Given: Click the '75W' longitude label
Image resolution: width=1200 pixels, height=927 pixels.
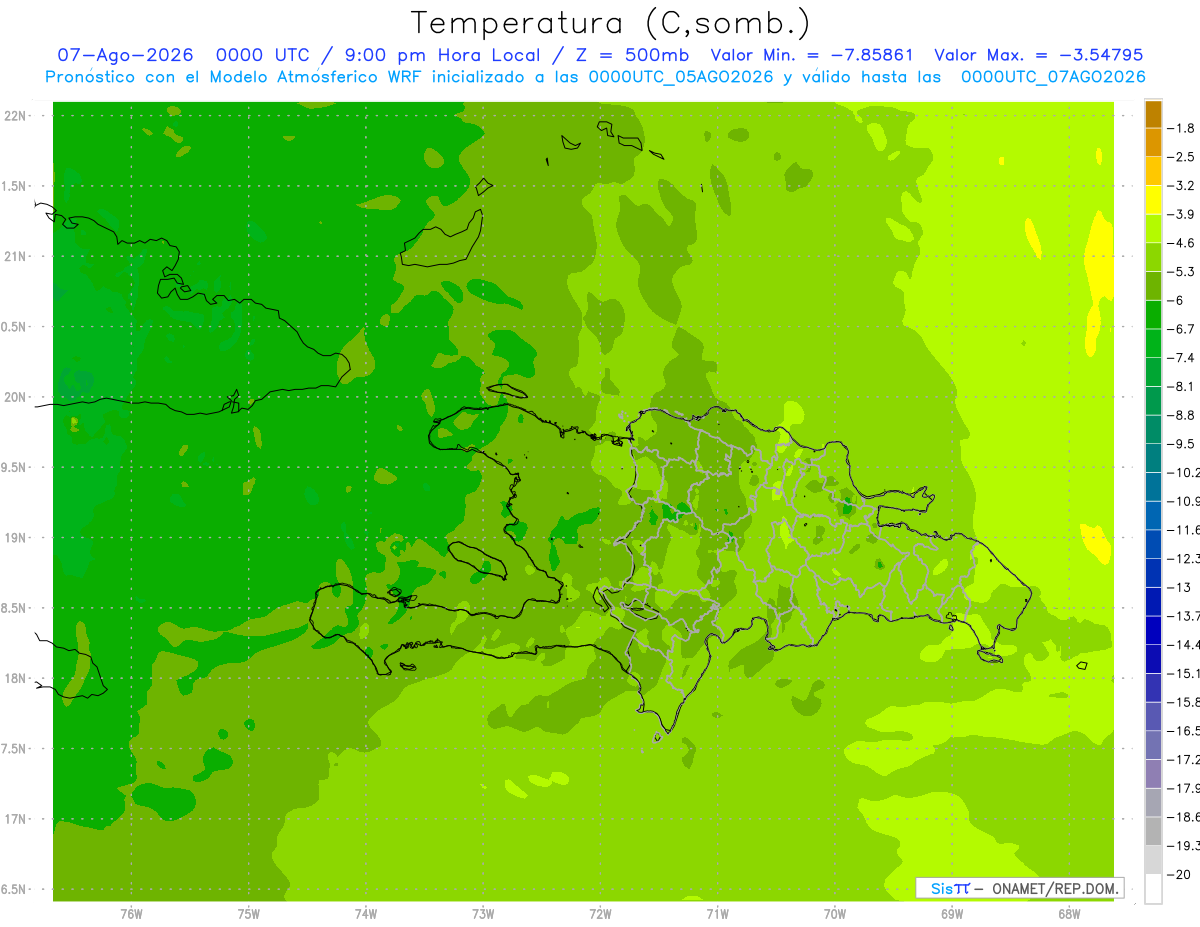Looking at the screenshot, I should pos(248,914).
